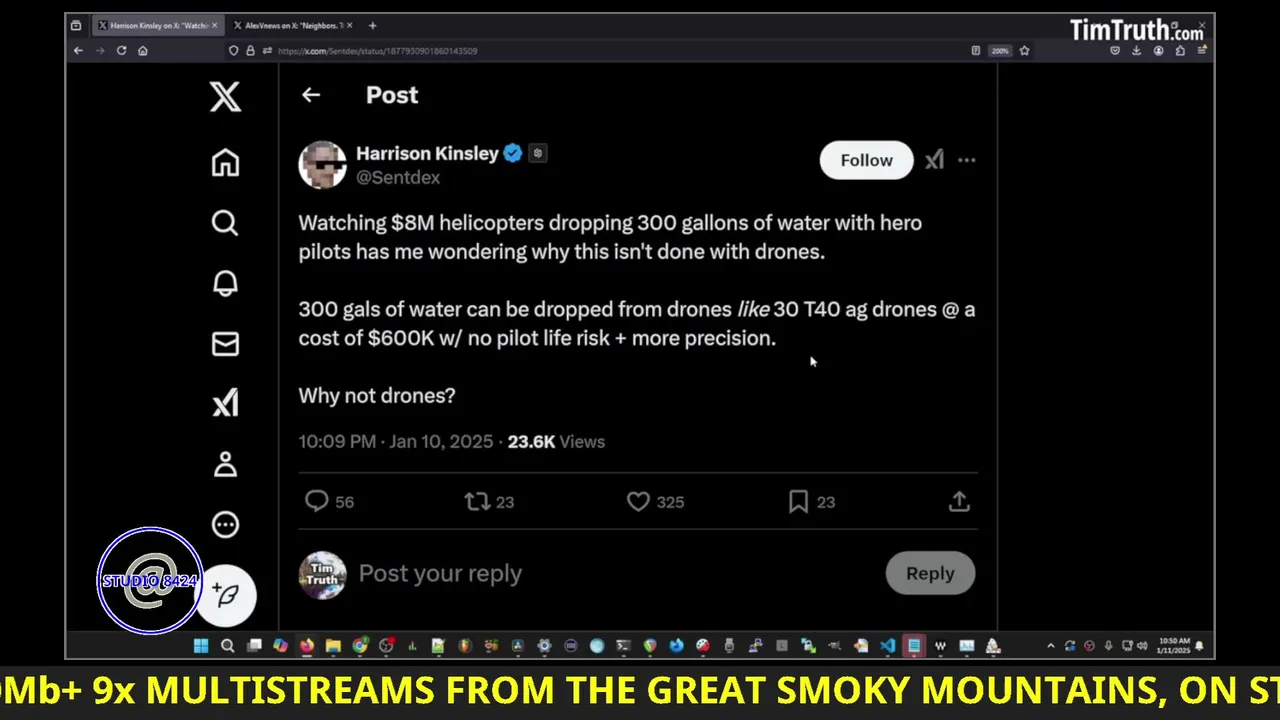Follow Harrison Kinsley
The width and height of the screenshot is (1280, 720).
point(866,160)
